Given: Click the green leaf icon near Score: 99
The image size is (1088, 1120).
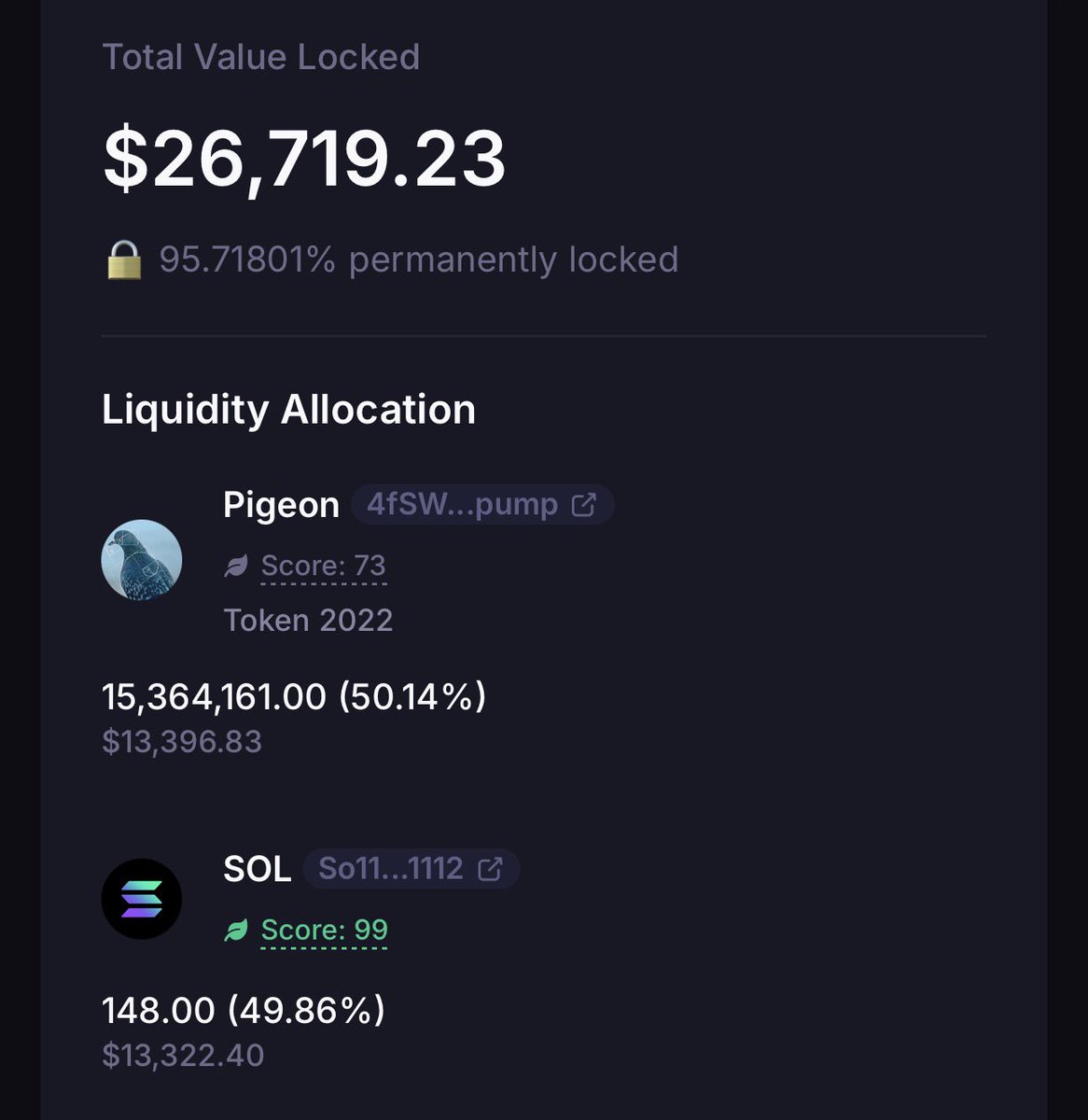Looking at the screenshot, I should (236, 930).
